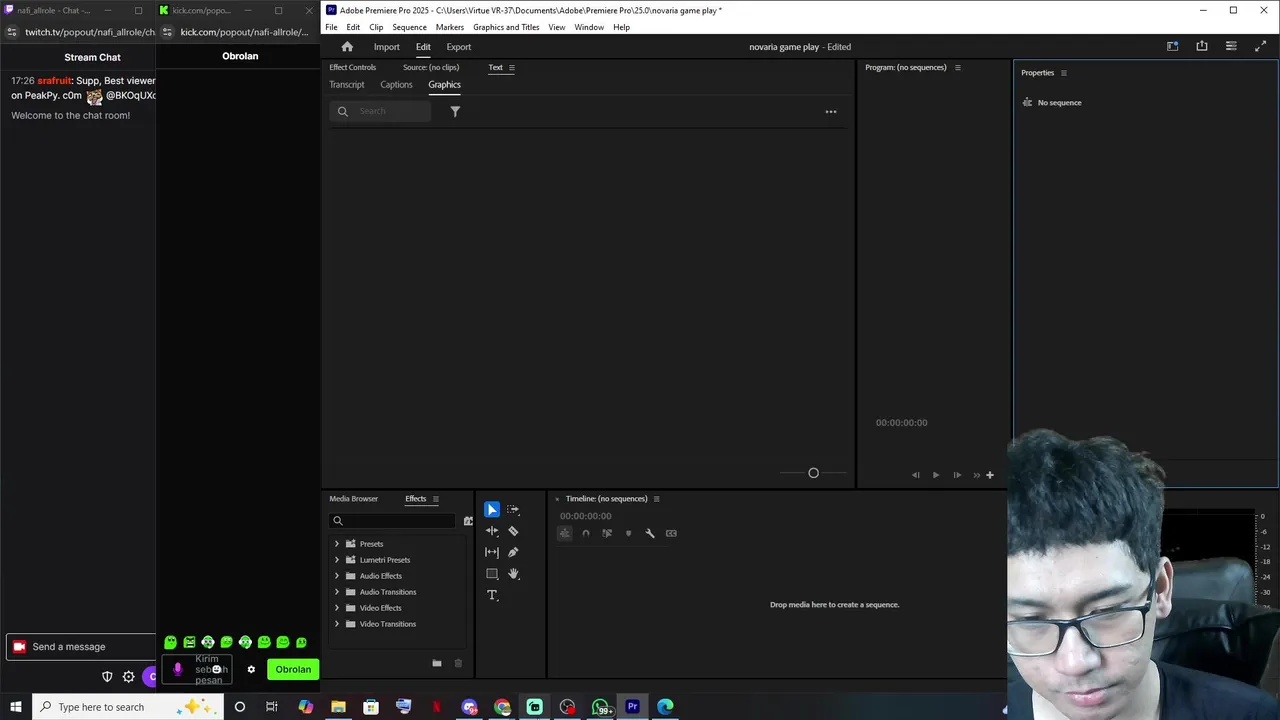This screenshot has width=1280, height=720.
Task: Open the Source (no clips) tab
Action: click(x=431, y=68)
